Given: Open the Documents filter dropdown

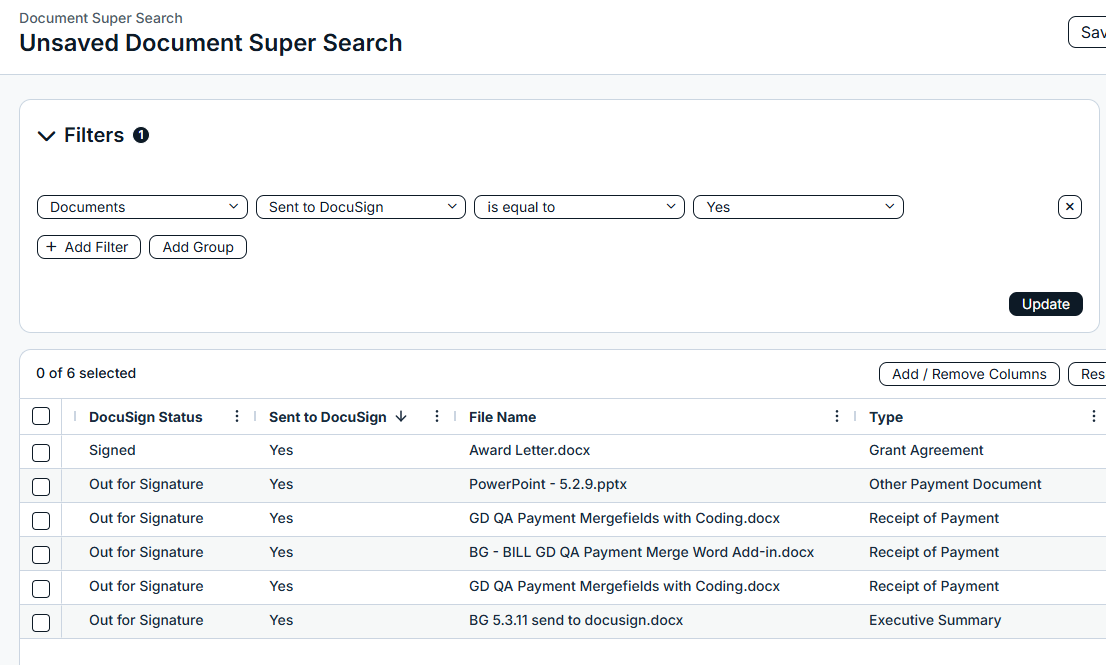Looking at the screenshot, I should (142, 207).
